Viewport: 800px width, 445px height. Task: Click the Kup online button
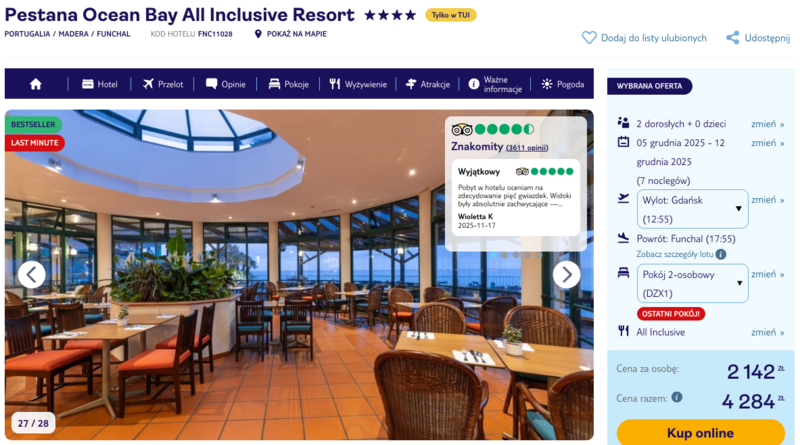(x=701, y=433)
